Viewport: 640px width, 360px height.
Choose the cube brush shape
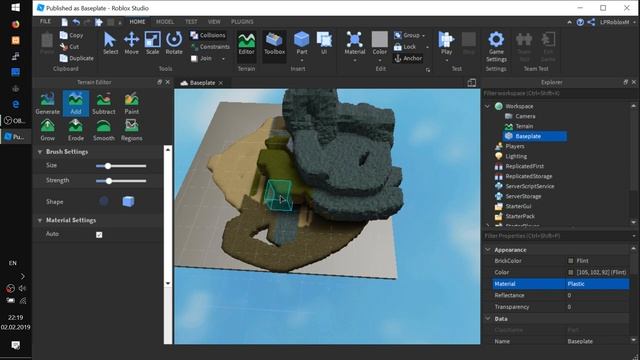point(128,201)
